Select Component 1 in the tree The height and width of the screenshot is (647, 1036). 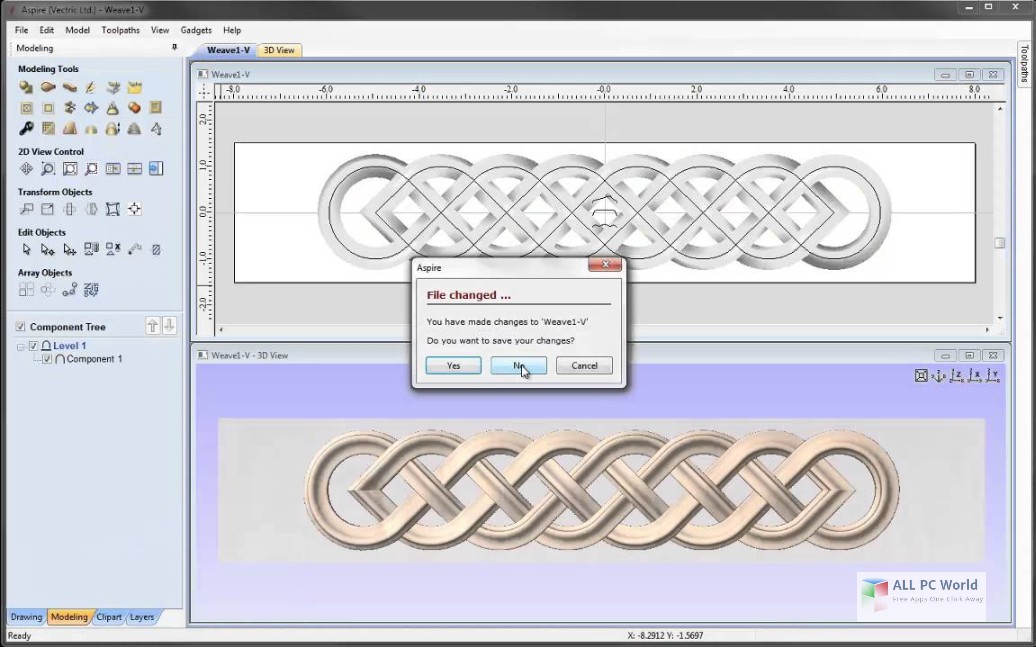94,359
